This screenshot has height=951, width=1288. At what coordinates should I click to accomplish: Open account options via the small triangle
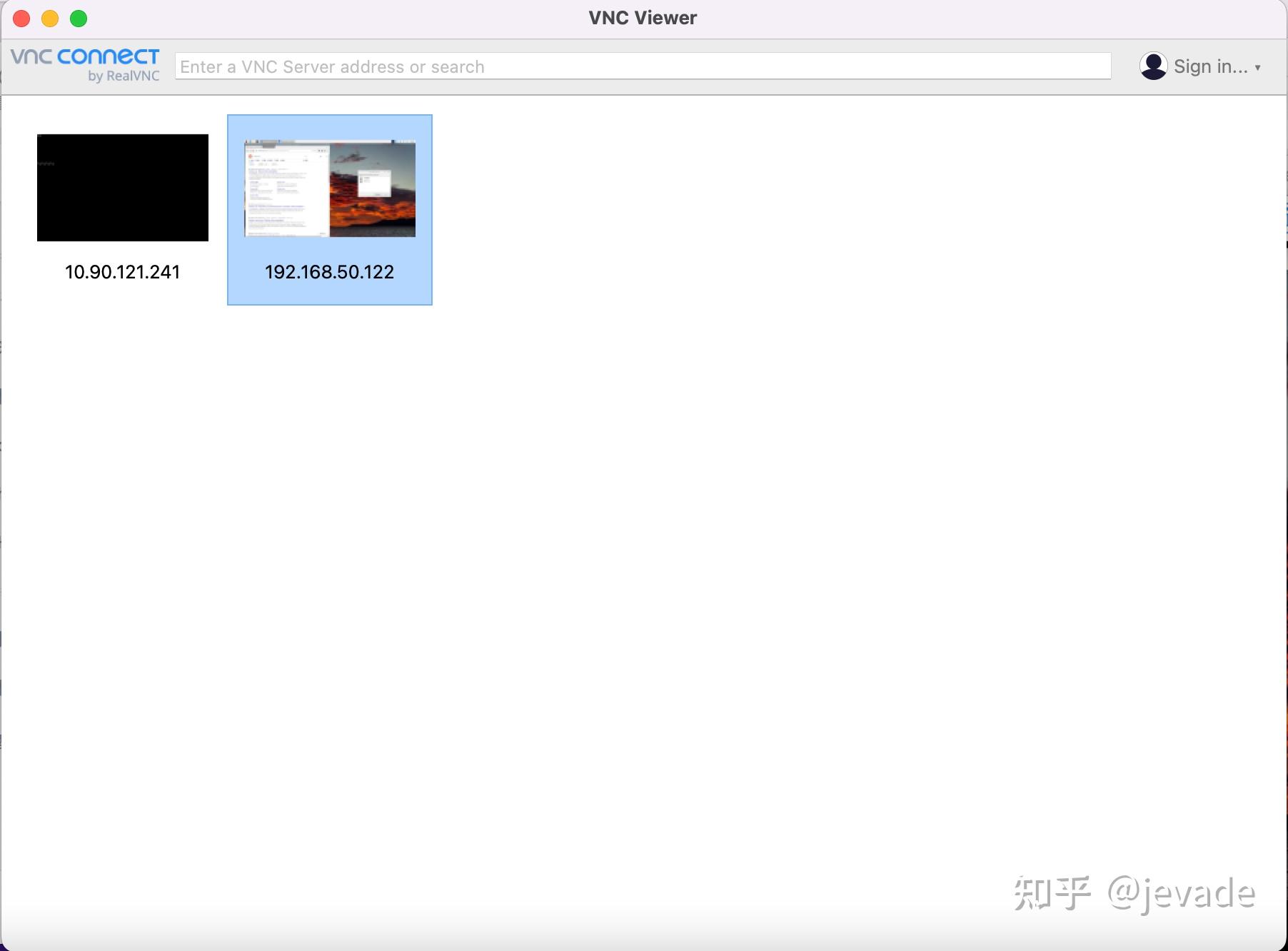pos(1258,66)
